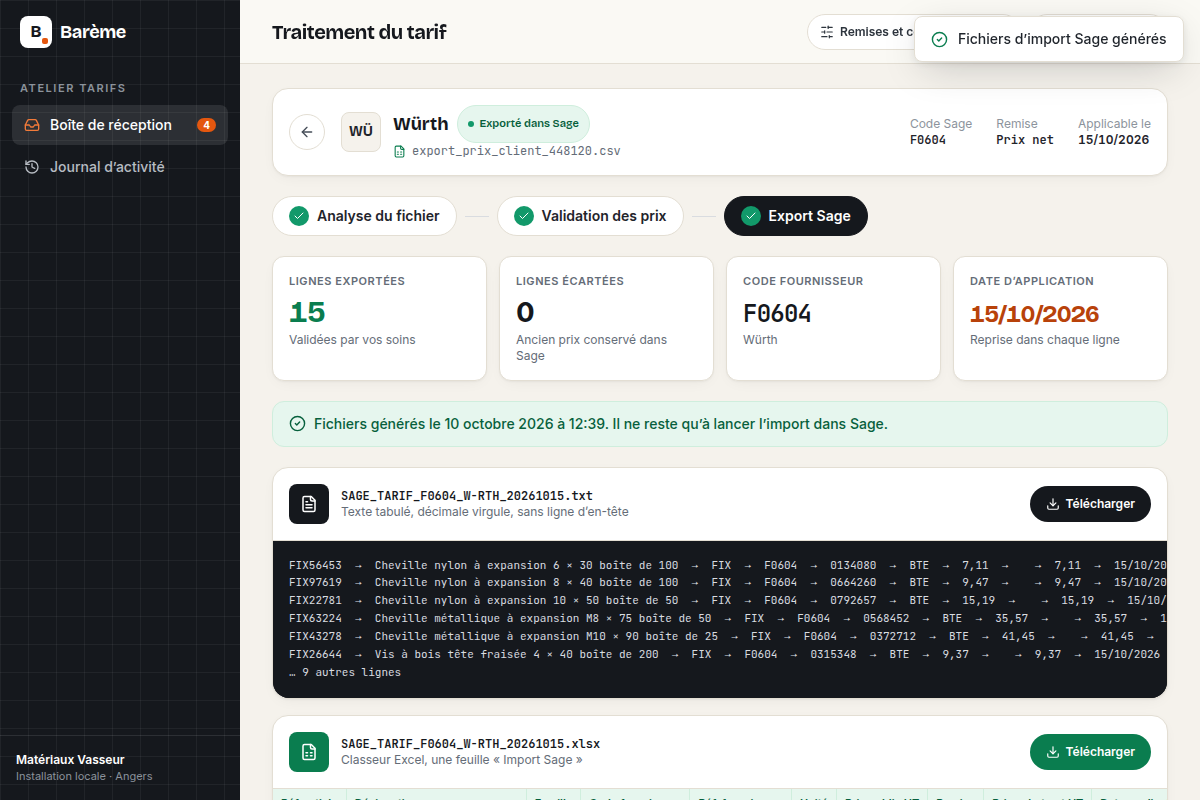
Task: Click the date under Applicable le
Action: (1114, 140)
